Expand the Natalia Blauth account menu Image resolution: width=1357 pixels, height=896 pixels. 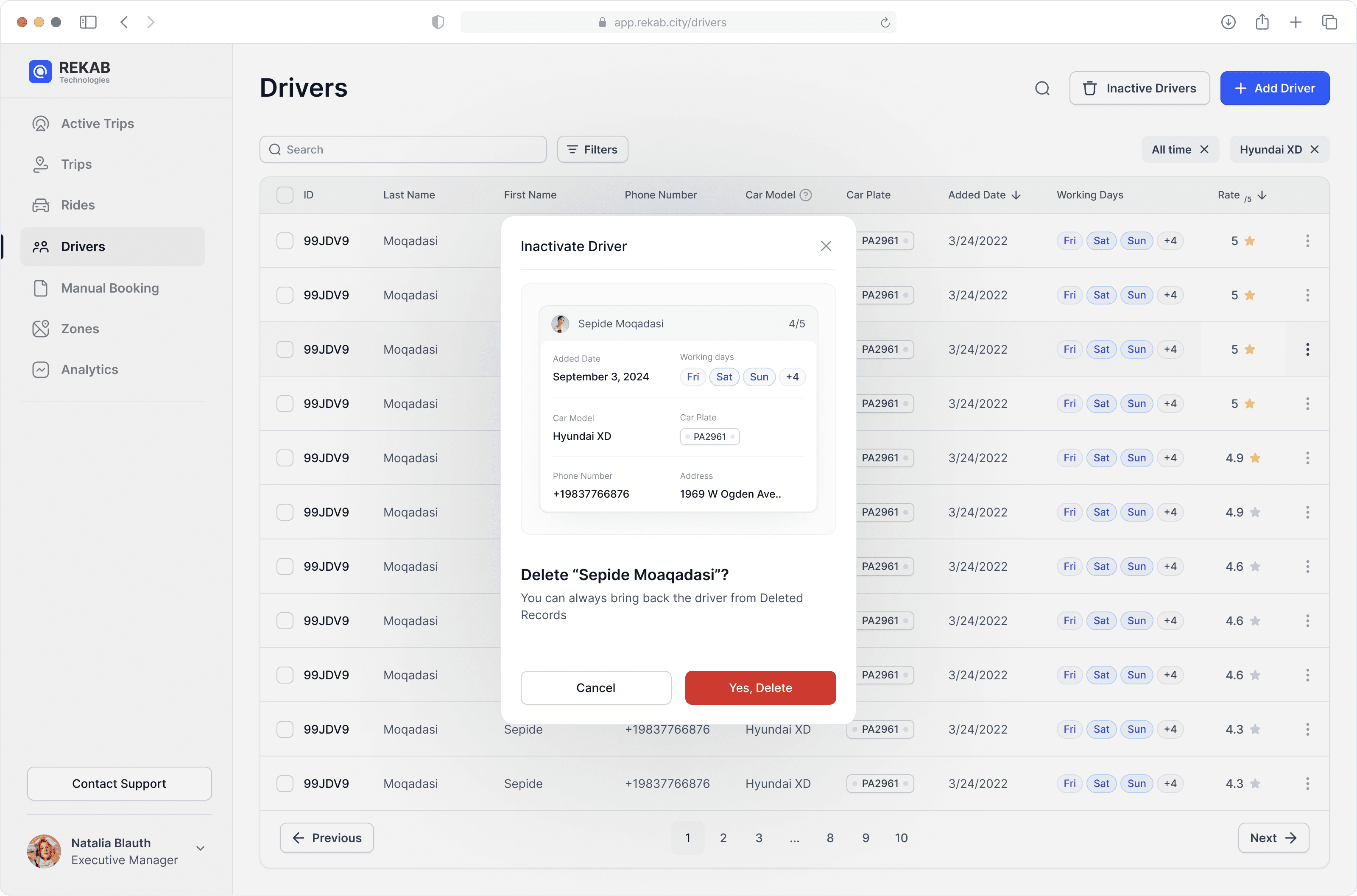pyautogui.click(x=200, y=848)
